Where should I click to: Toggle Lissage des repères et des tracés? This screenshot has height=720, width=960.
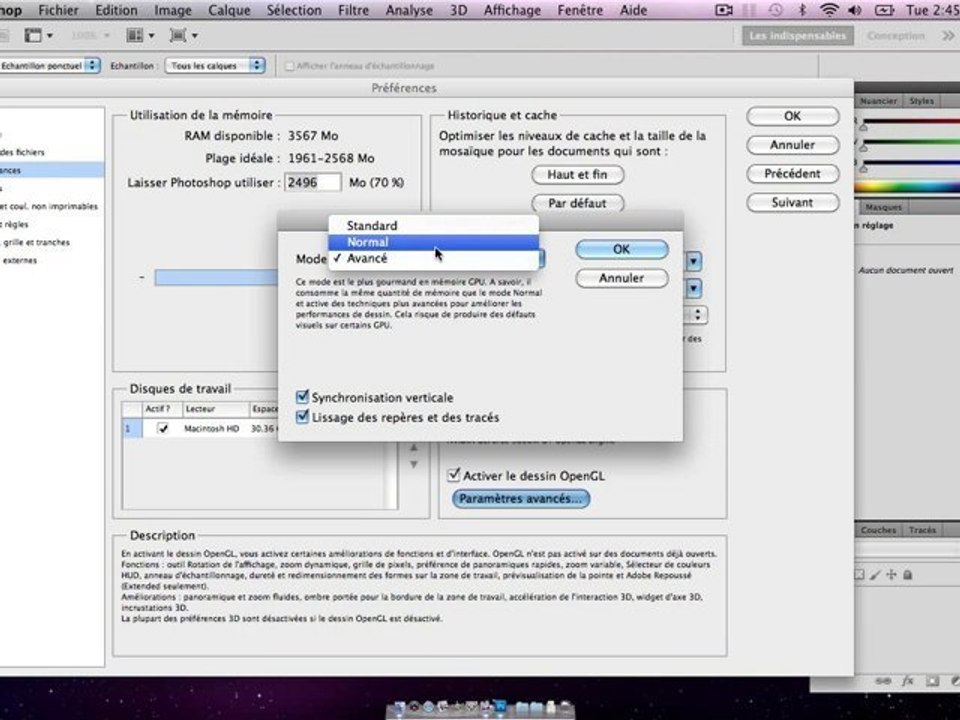302,417
